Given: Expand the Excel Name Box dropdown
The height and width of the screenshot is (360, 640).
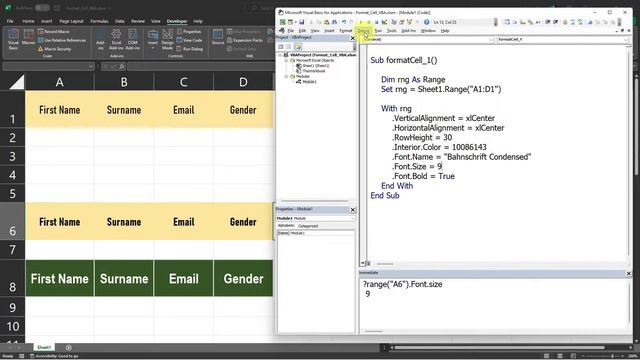Looking at the screenshot, I should pyautogui.click(x=91, y=66).
